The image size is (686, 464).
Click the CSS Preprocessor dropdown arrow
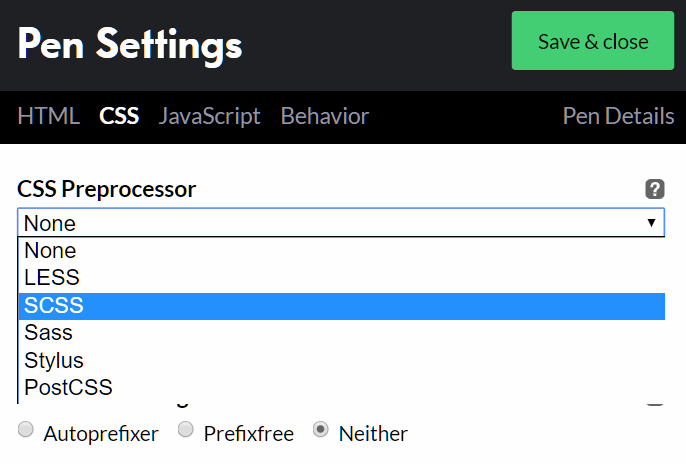tap(651, 222)
